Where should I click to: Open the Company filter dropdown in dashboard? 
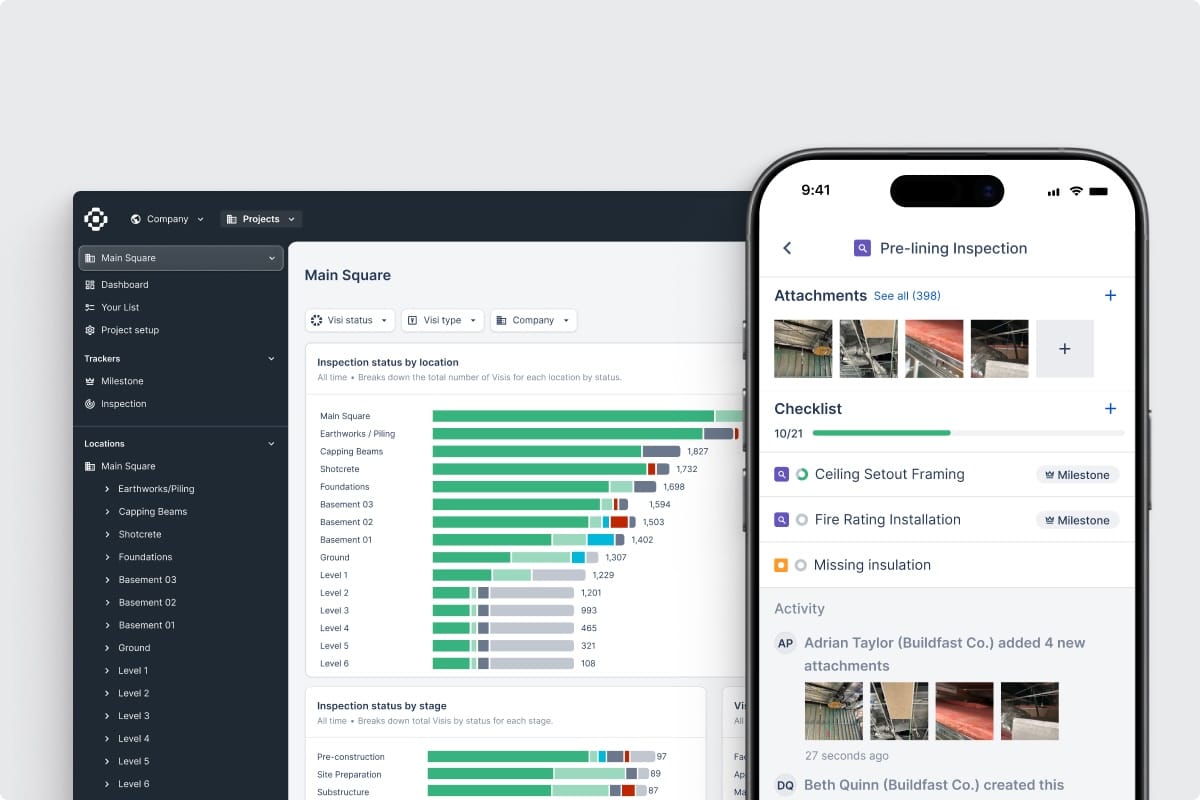coord(533,320)
